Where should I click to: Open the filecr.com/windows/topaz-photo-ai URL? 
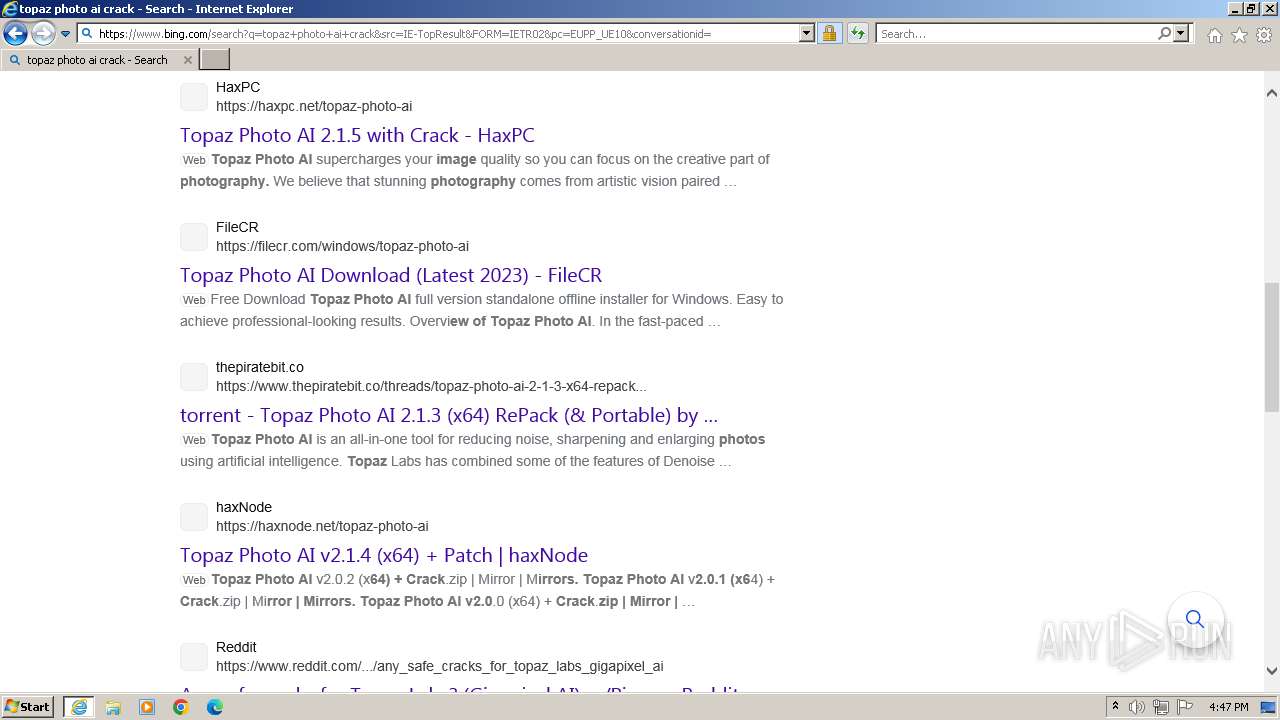click(x=342, y=246)
